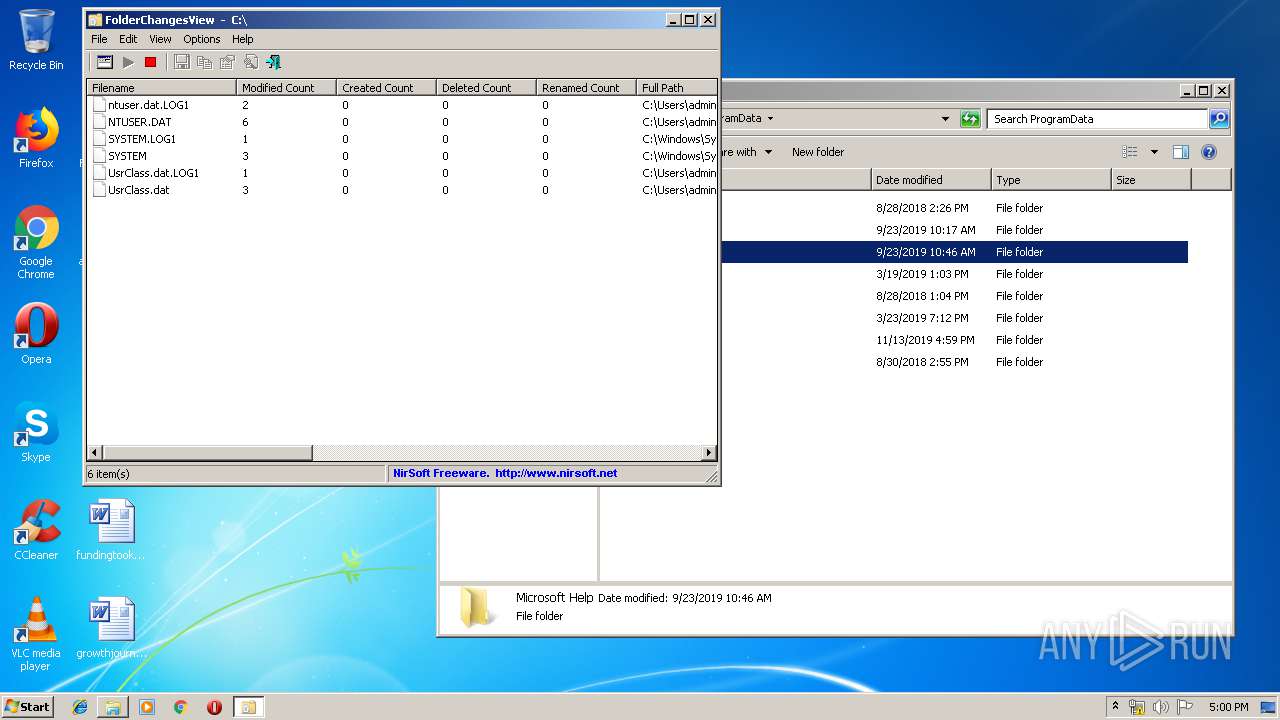Click the horizontal scrollbar thumb in FolderChangesView
1280x720 pixels.
coord(207,453)
